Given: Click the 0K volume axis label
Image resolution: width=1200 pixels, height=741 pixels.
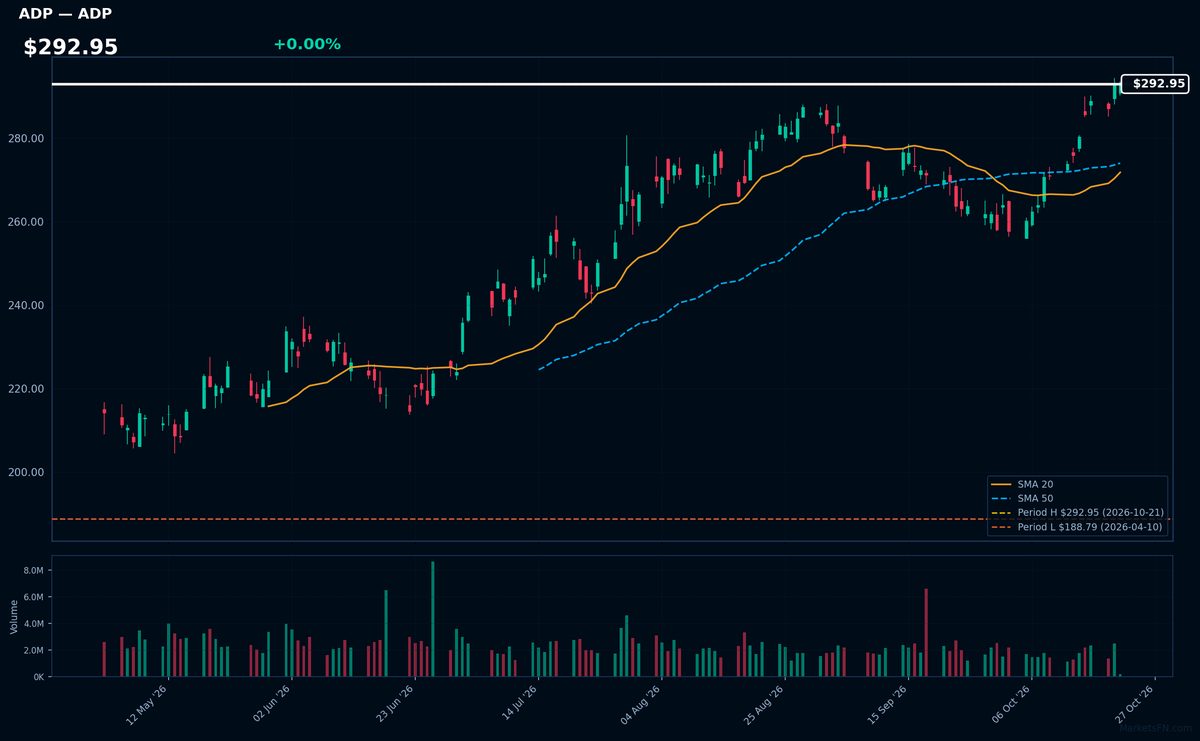Looking at the screenshot, I should (x=38, y=677).
